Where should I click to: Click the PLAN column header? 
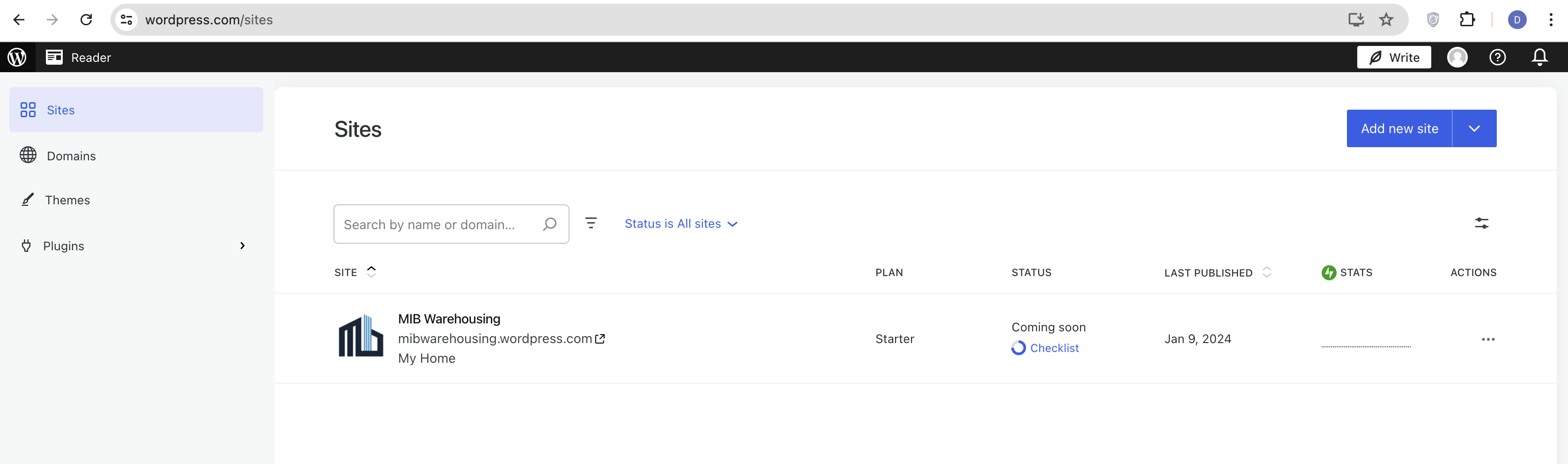point(889,272)
